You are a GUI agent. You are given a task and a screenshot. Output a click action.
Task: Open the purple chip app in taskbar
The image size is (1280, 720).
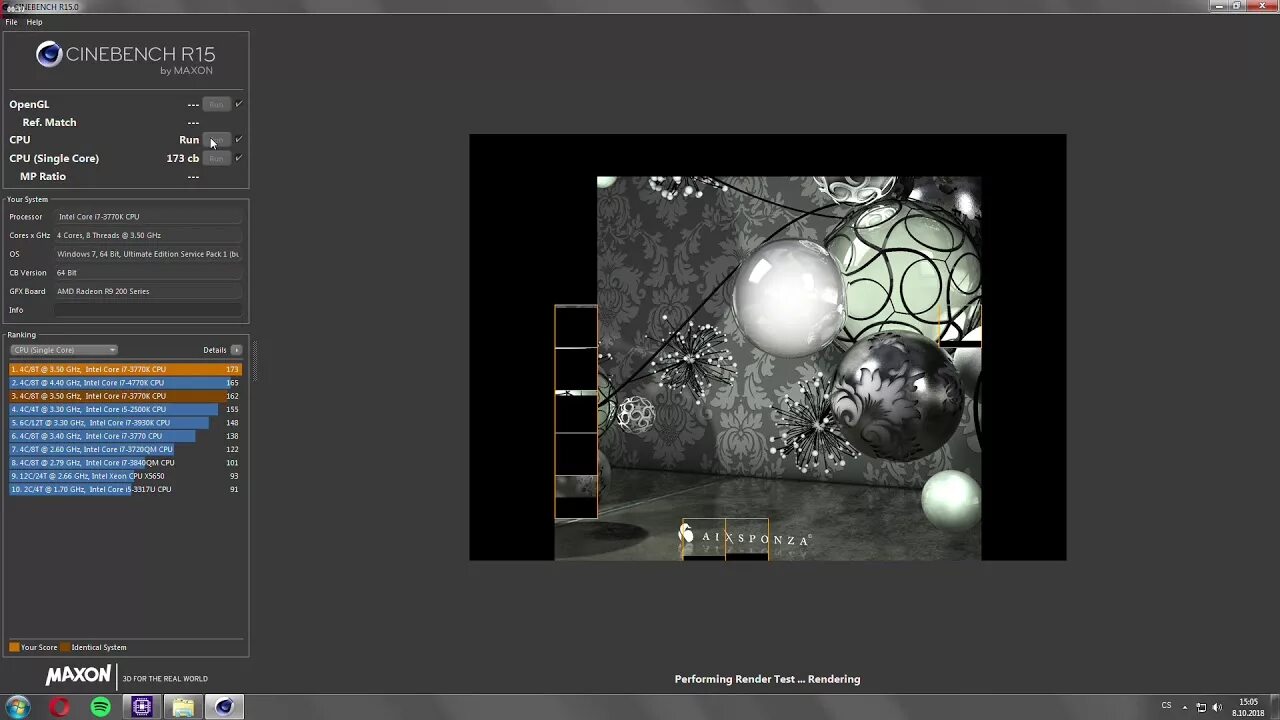(142, 707)
